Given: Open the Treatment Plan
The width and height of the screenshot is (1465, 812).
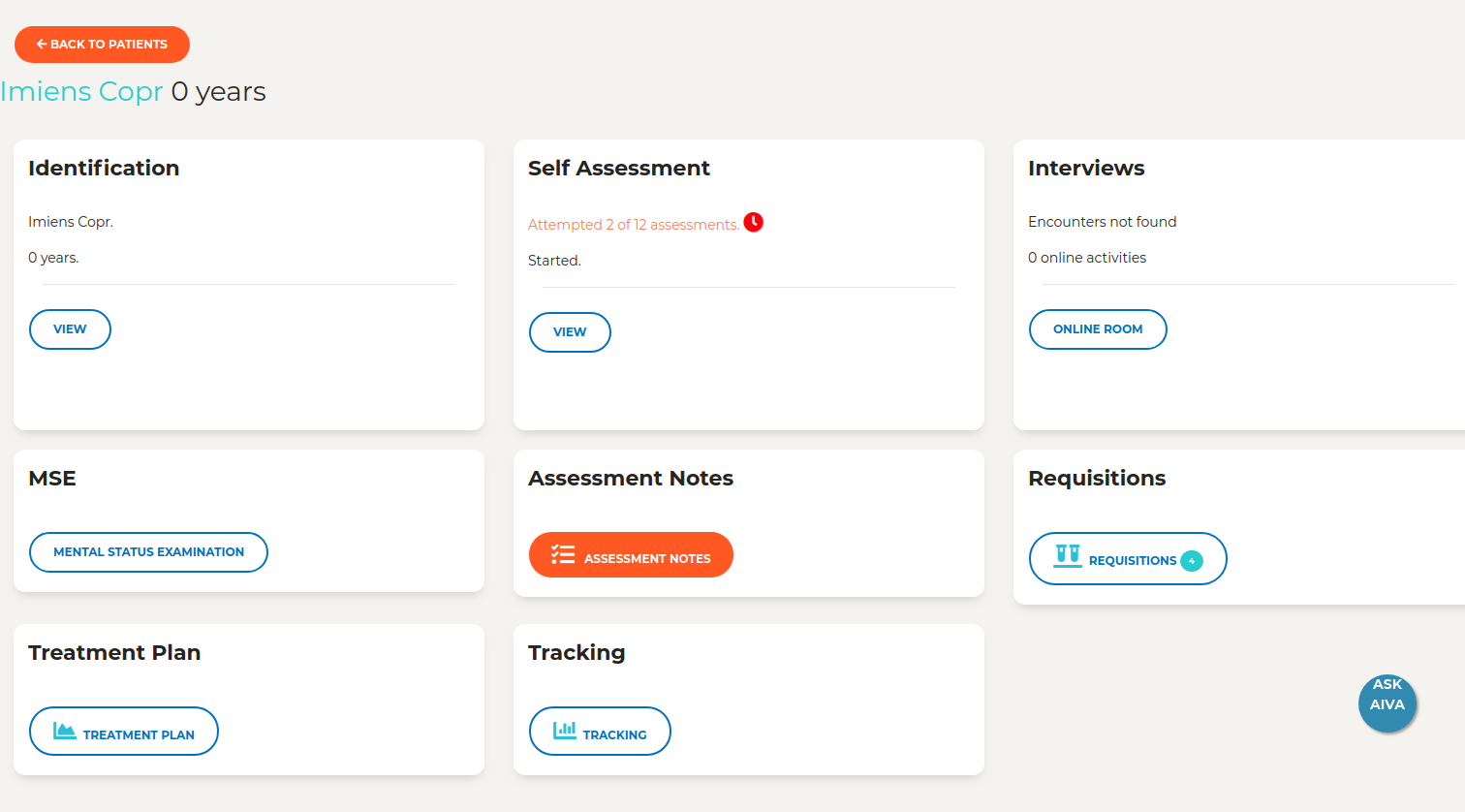Looking at the screenshot, I should tap(124, 732).
